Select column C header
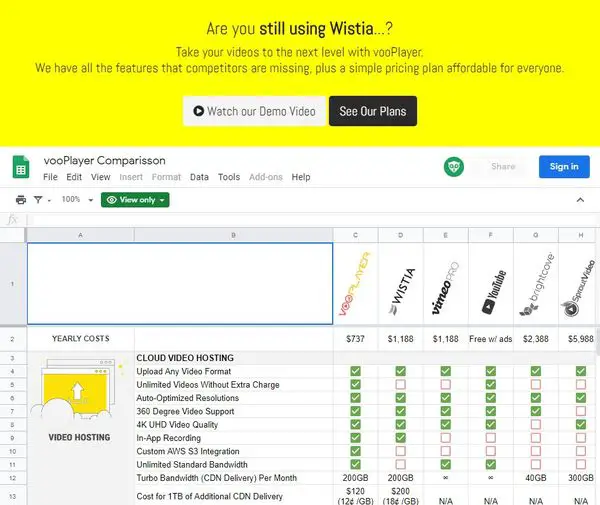The image size is (600, 505). [x=355, y=235]
